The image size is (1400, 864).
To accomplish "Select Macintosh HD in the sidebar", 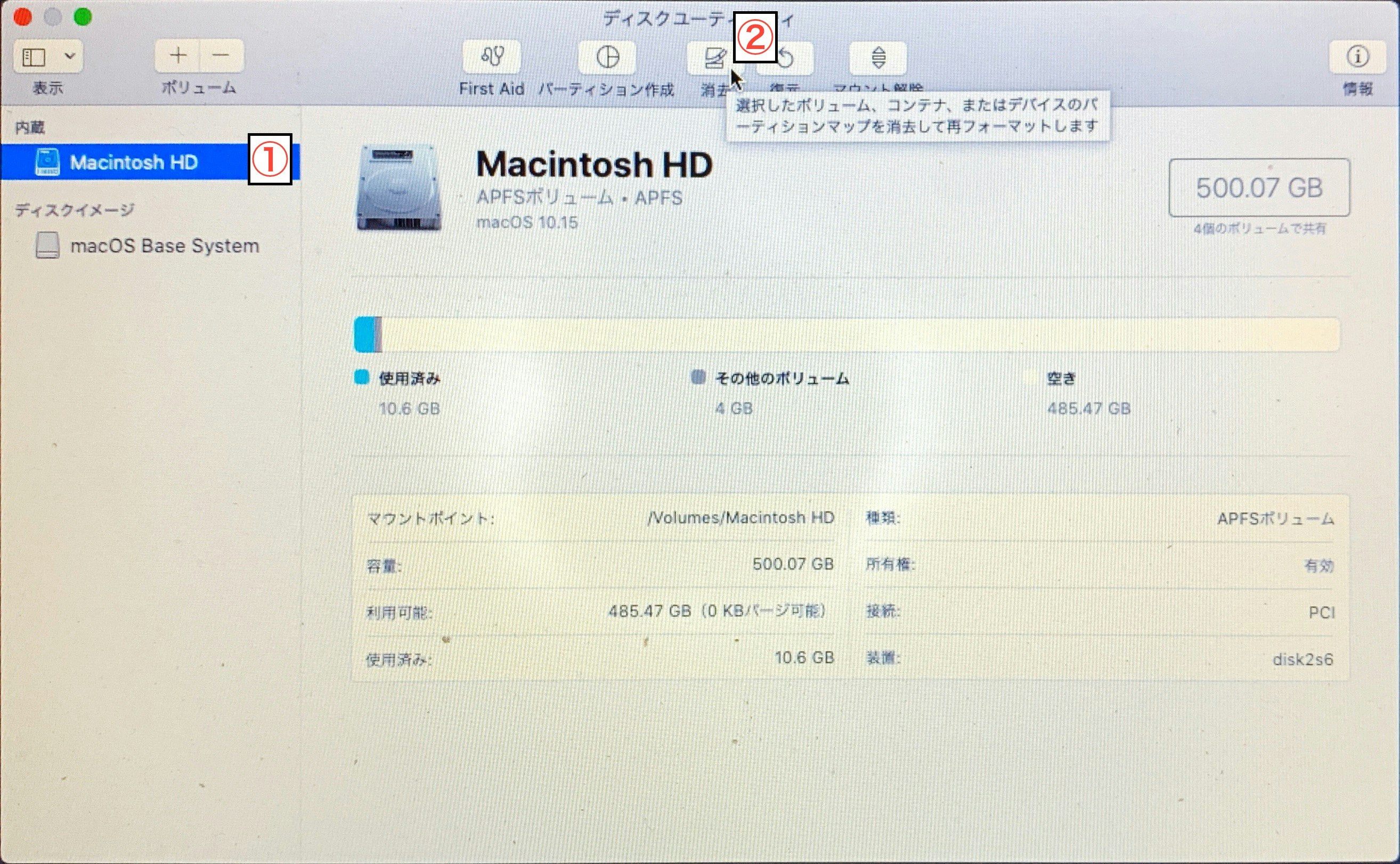I will pyautogui.click(x=150, y=162).
